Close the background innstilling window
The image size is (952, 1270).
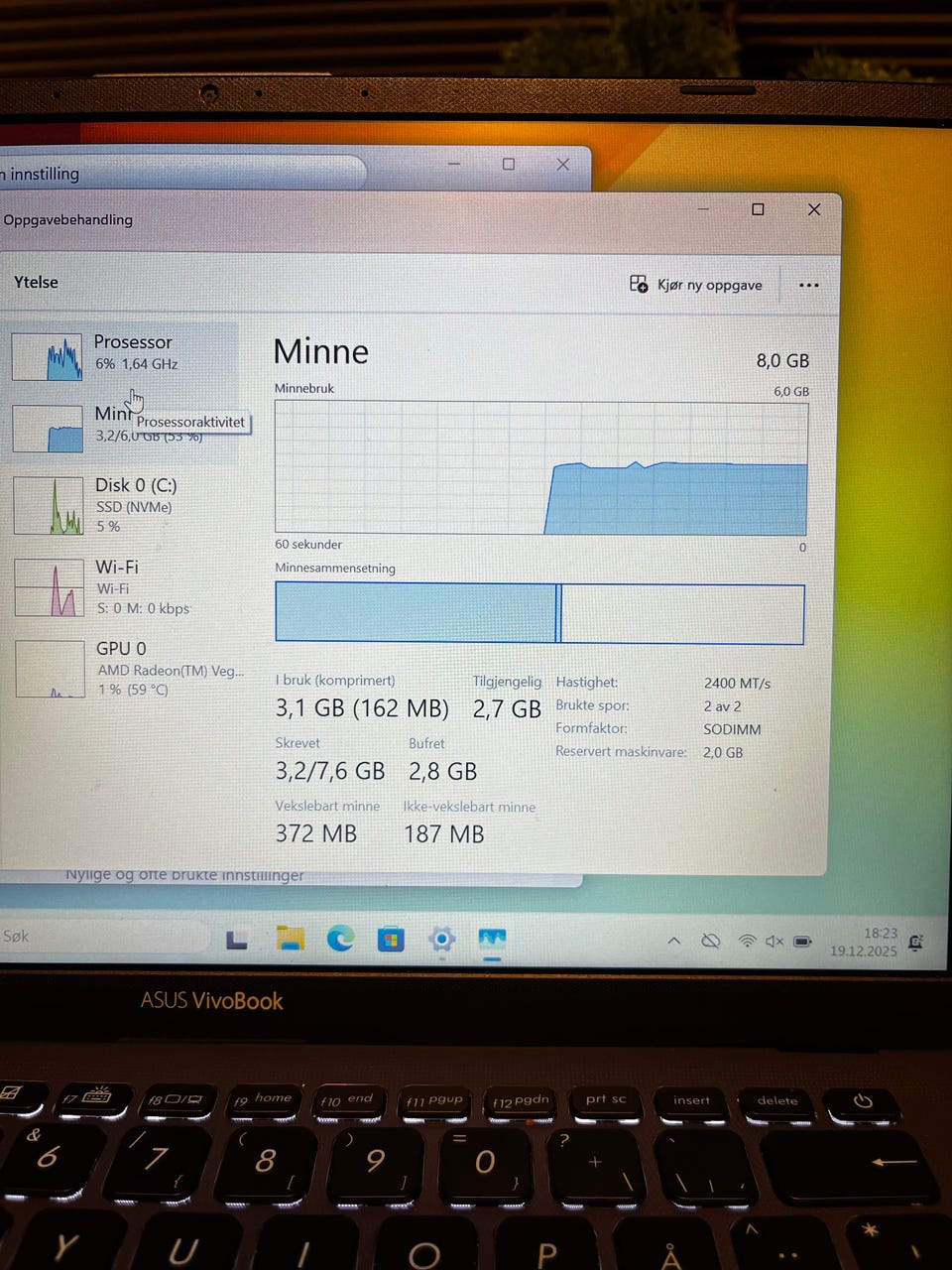pos(563,164)
